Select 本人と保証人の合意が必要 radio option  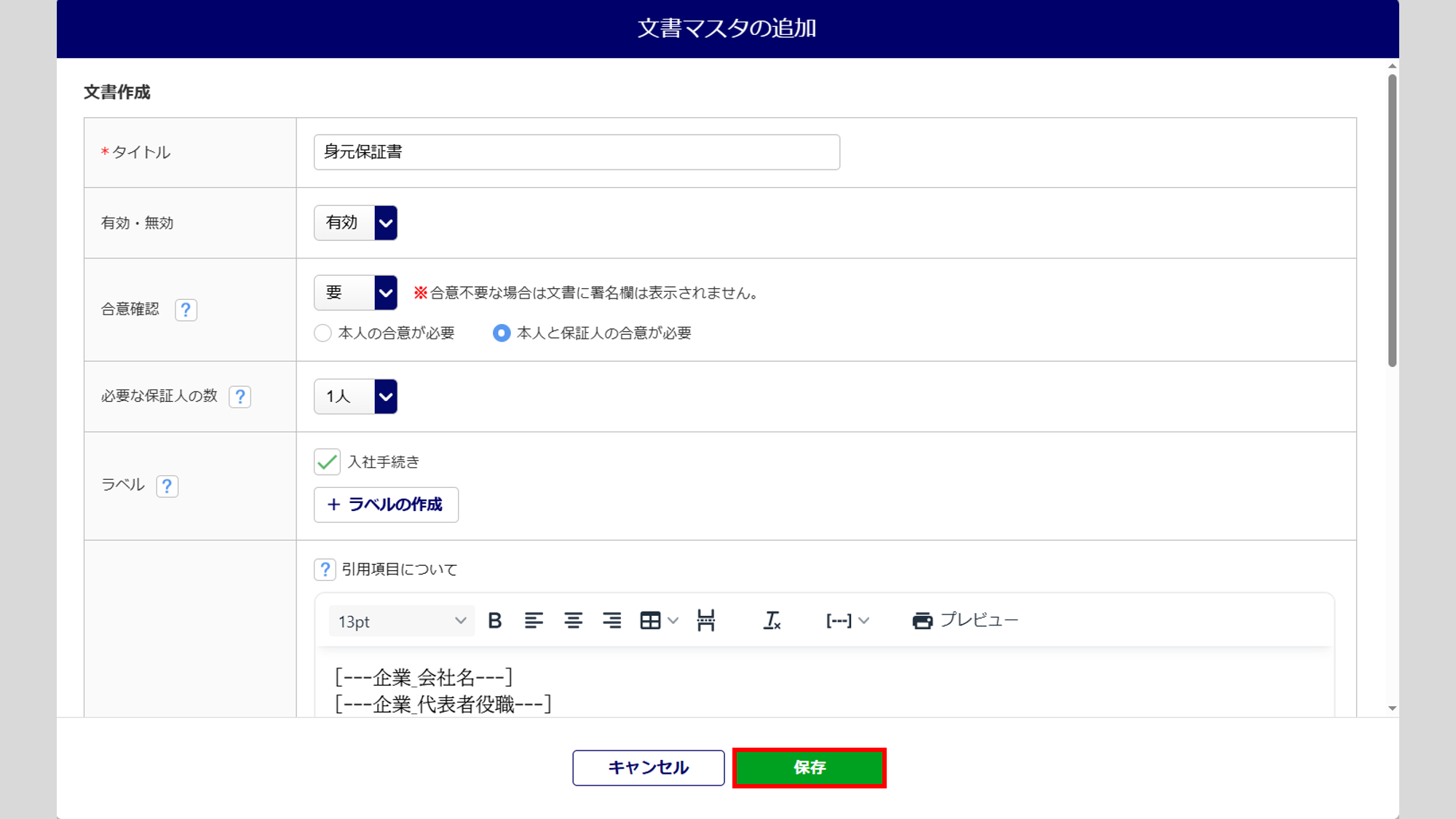[502, 333]
